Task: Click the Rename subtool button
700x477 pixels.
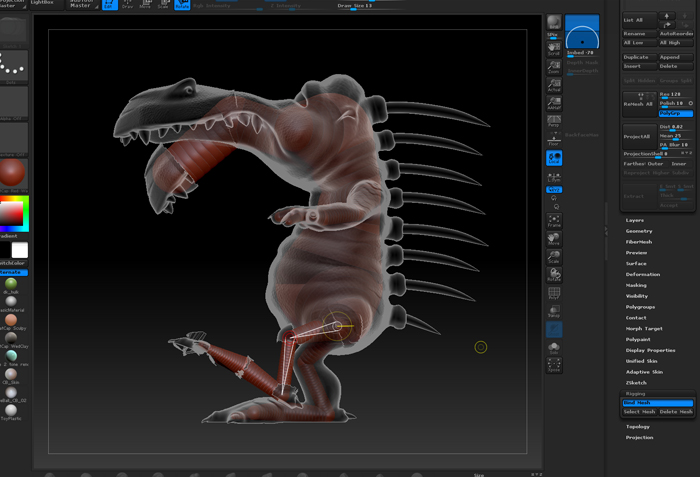Action: [639, 33]
